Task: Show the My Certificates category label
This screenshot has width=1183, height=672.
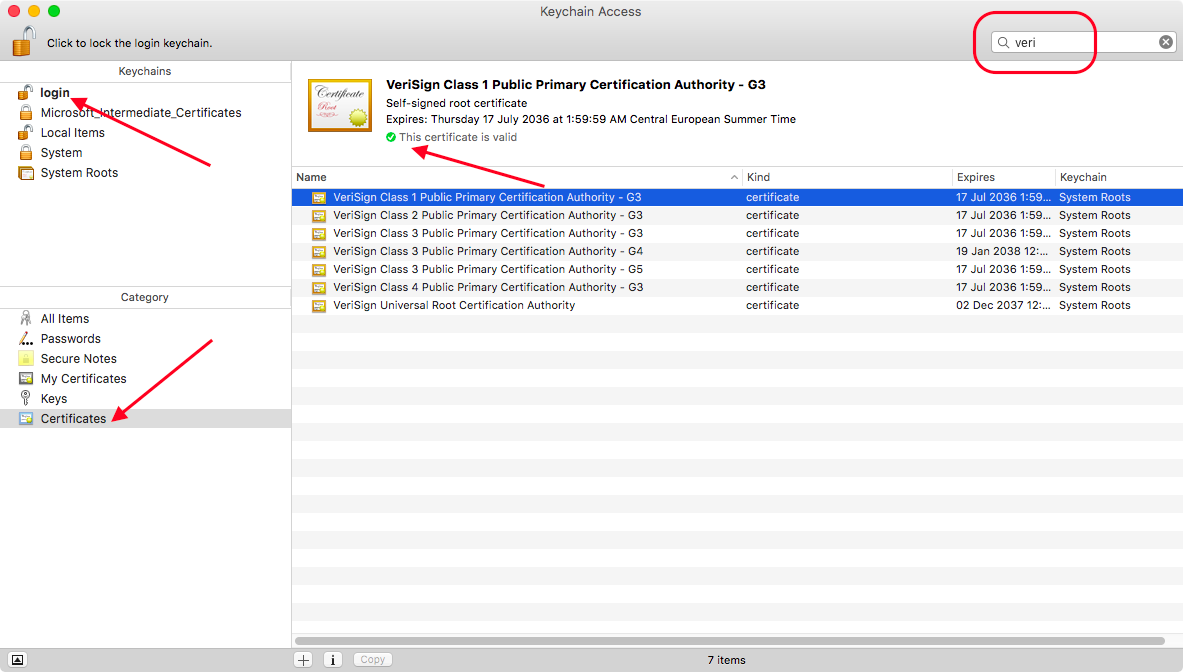Action: click(84, 379)
